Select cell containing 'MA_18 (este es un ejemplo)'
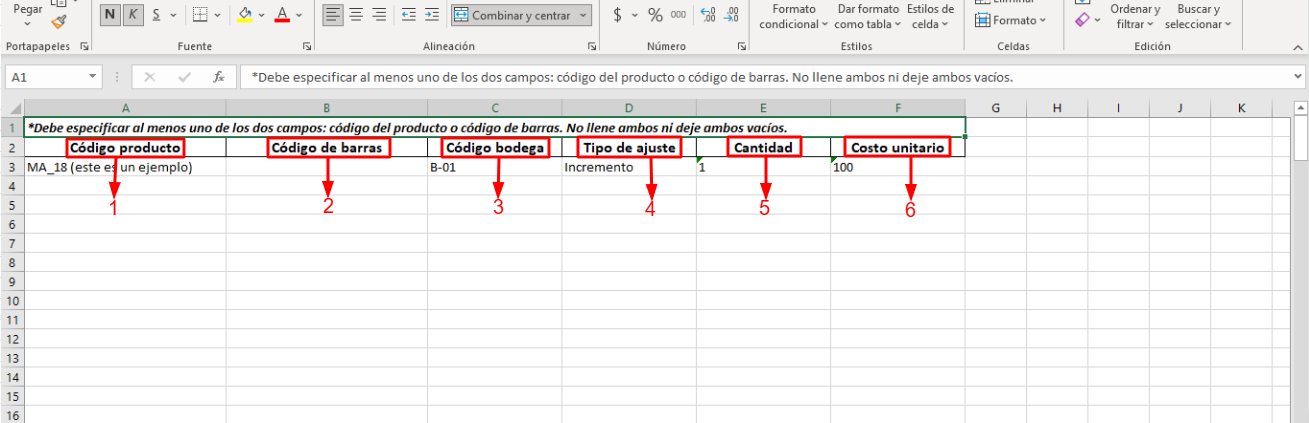Viewport: 1309px width, 423px height. pyautogui.click(x=125, y=167)
